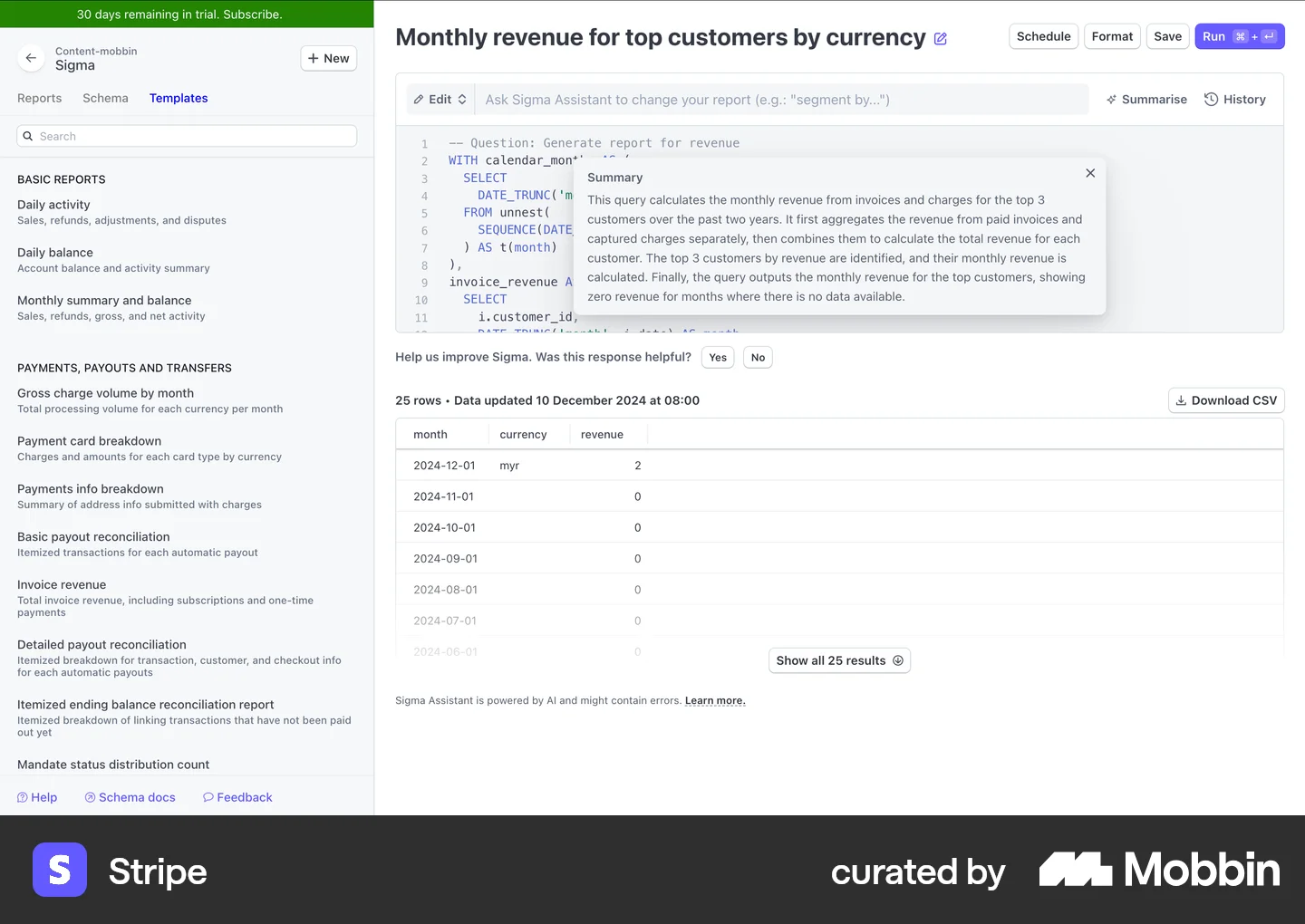Answer No to helpful response

(758, 358)
